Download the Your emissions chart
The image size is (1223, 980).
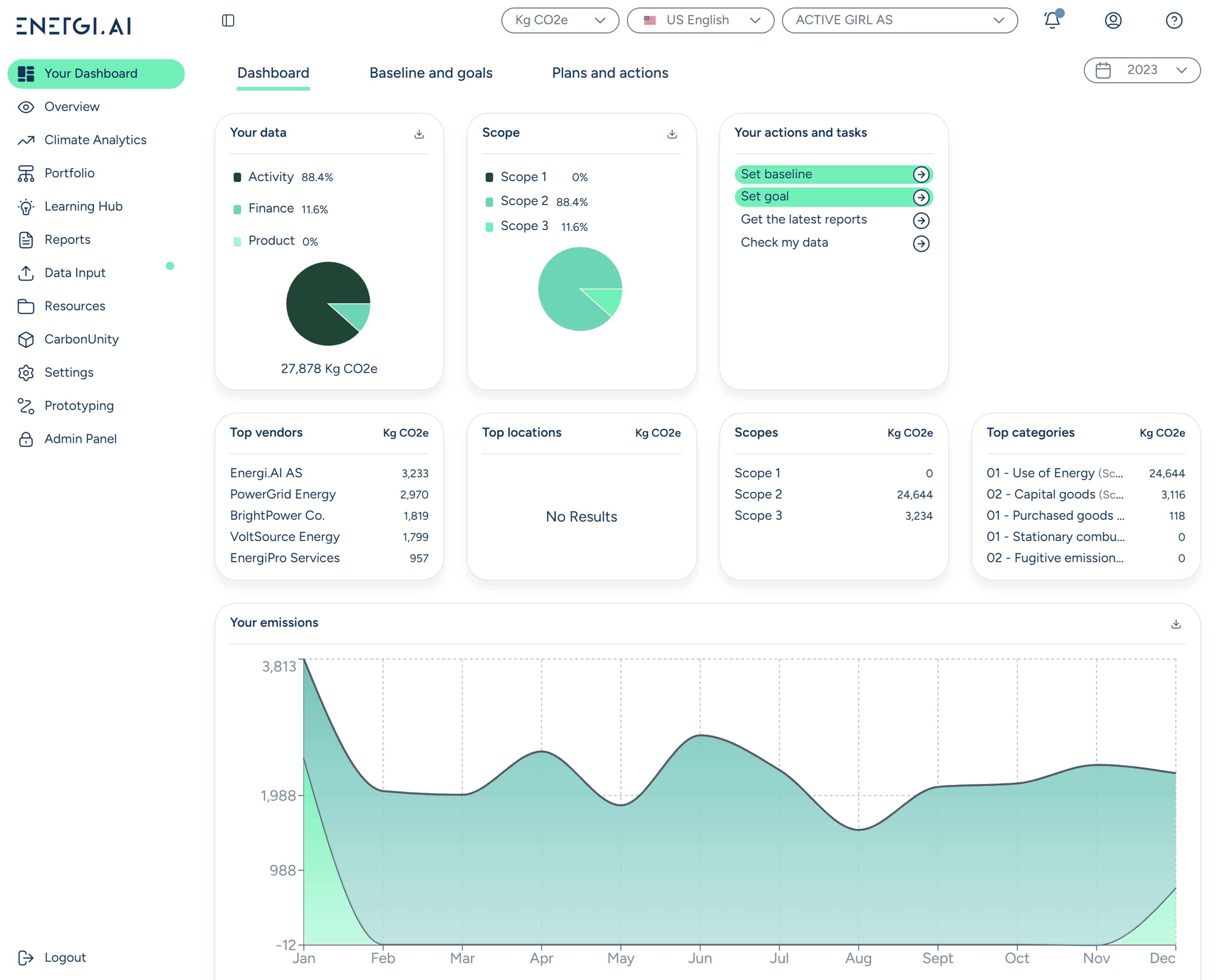tap(1176, 624)
